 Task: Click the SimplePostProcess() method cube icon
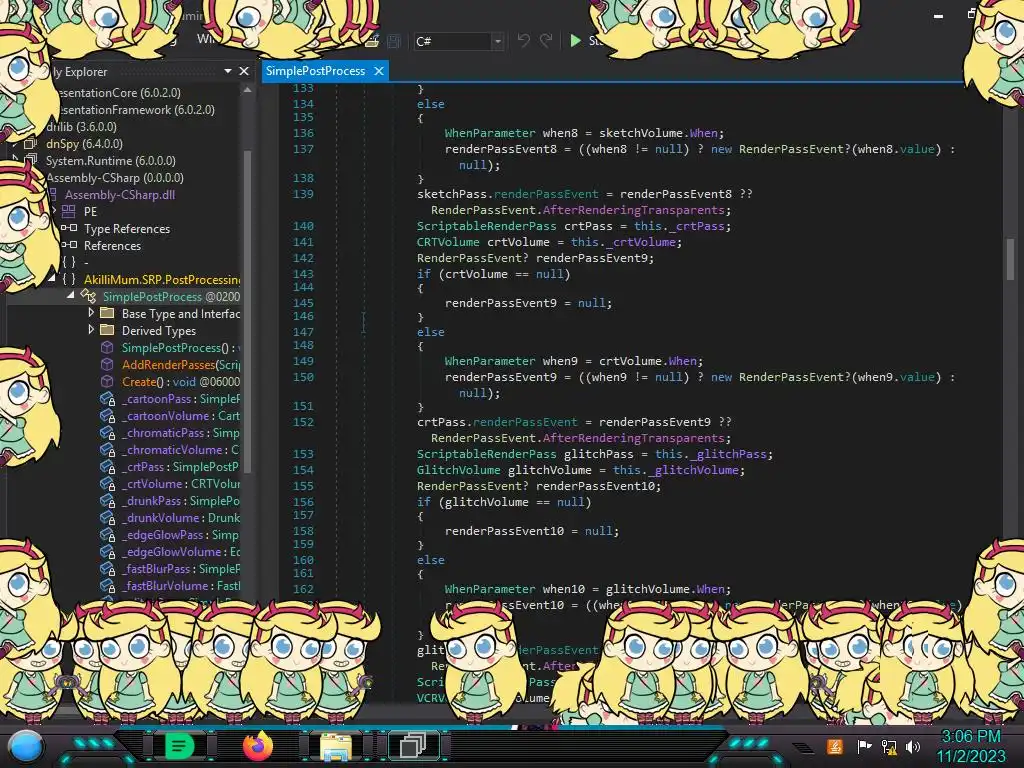(x=107, y=347)
